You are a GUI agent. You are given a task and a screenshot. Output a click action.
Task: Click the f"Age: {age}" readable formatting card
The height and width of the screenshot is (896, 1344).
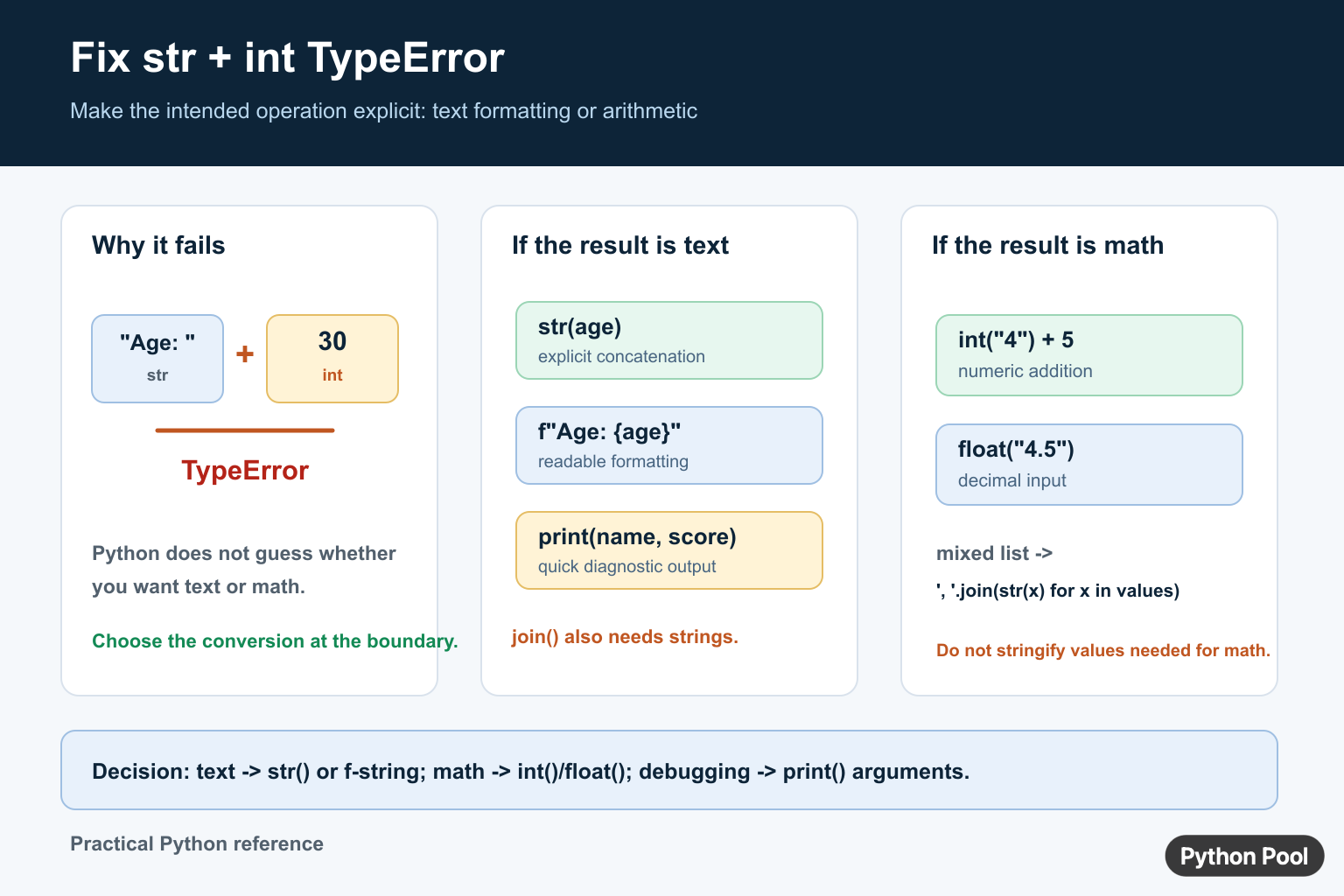click(x=669, y=445)
